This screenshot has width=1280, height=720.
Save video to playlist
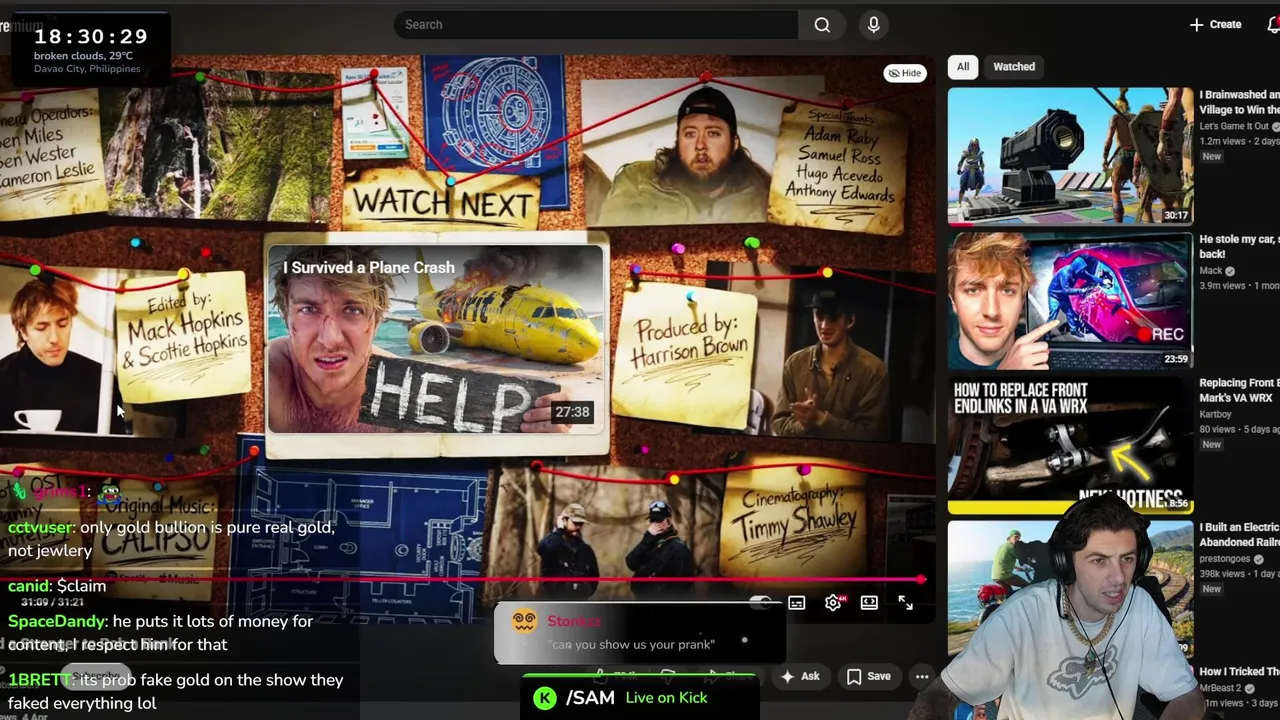click(868, 677)
